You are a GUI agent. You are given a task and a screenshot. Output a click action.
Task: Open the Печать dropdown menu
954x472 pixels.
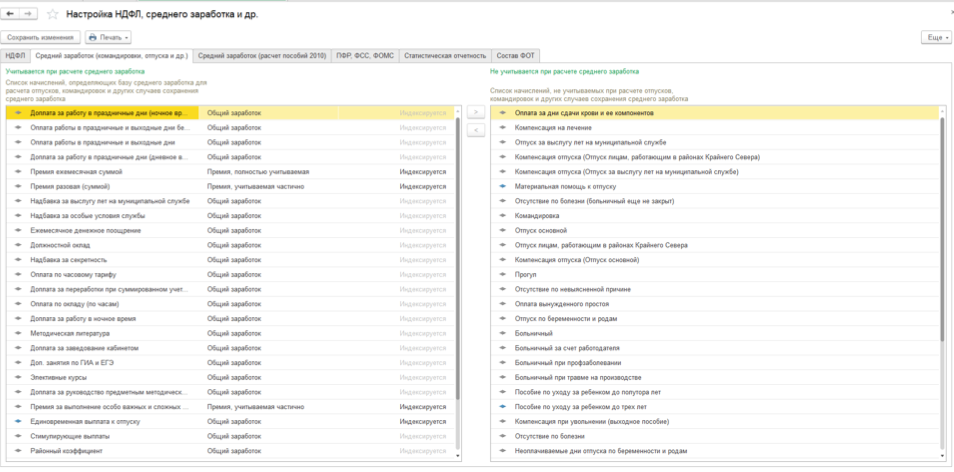(x=108, y=38)
